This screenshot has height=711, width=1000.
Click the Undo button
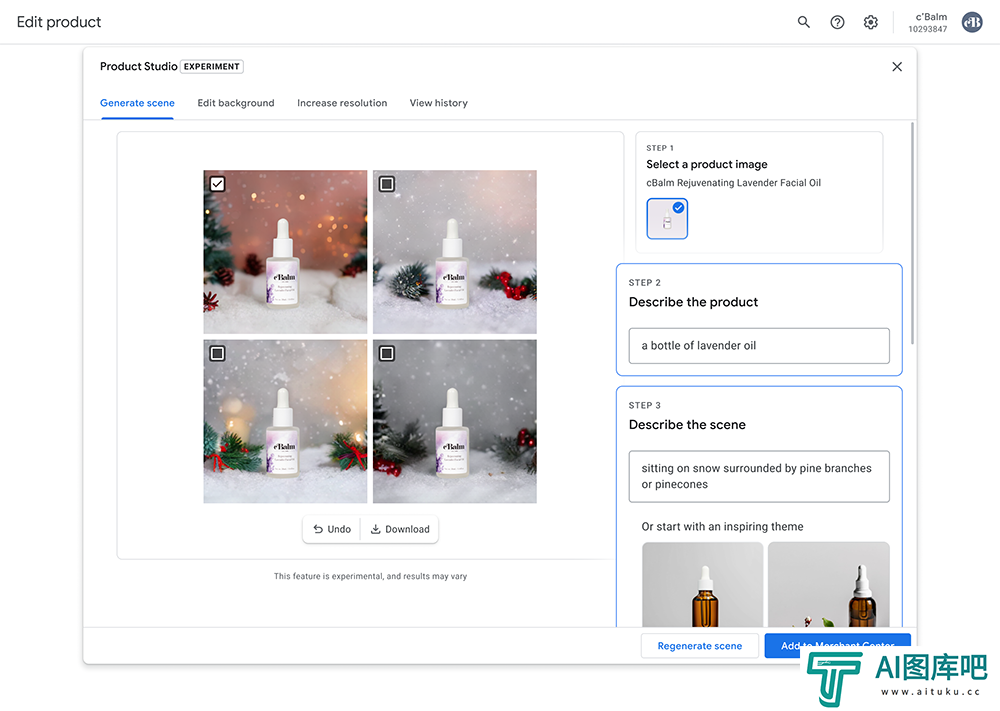tap(332, 529)
